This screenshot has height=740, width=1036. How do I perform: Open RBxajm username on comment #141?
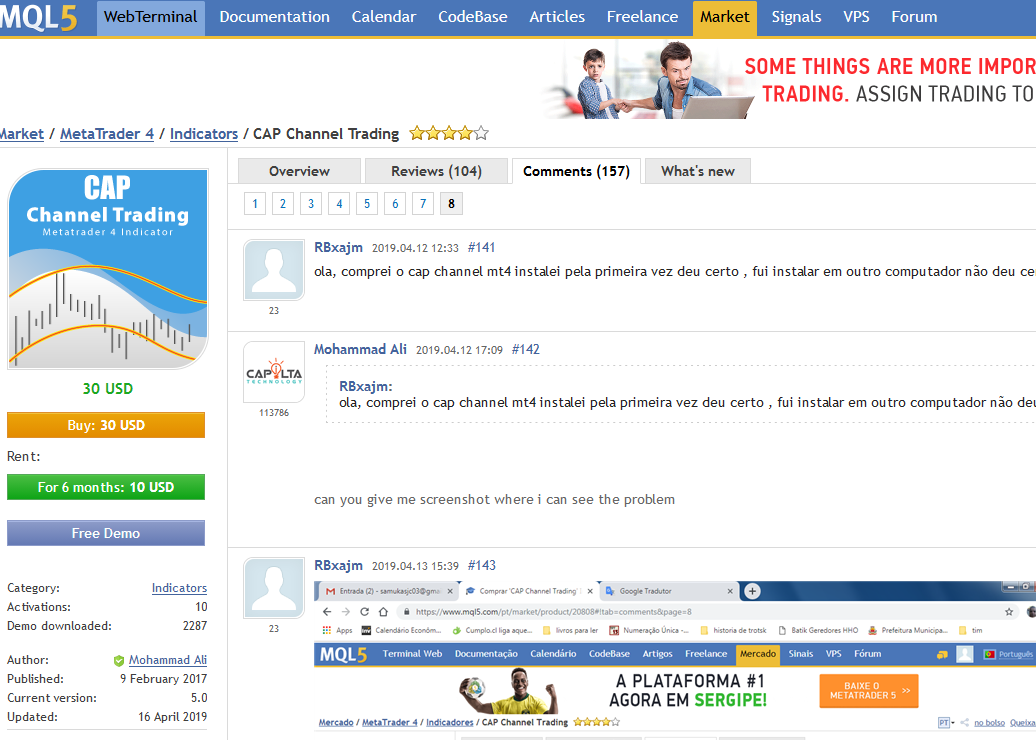(338, 247)
